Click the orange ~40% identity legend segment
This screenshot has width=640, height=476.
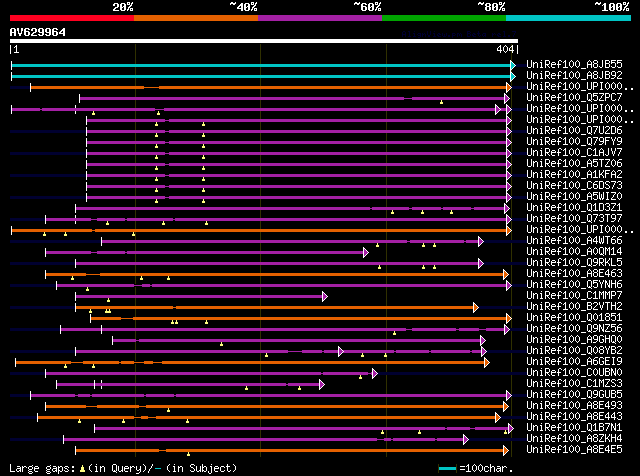tap(196, 18)
